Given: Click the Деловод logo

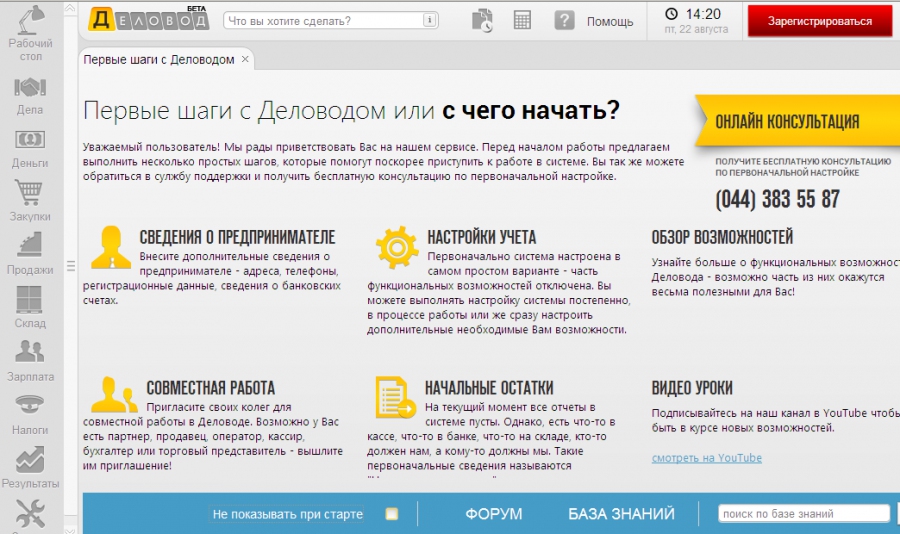Looking at the screenshot, I should point(149,20).
